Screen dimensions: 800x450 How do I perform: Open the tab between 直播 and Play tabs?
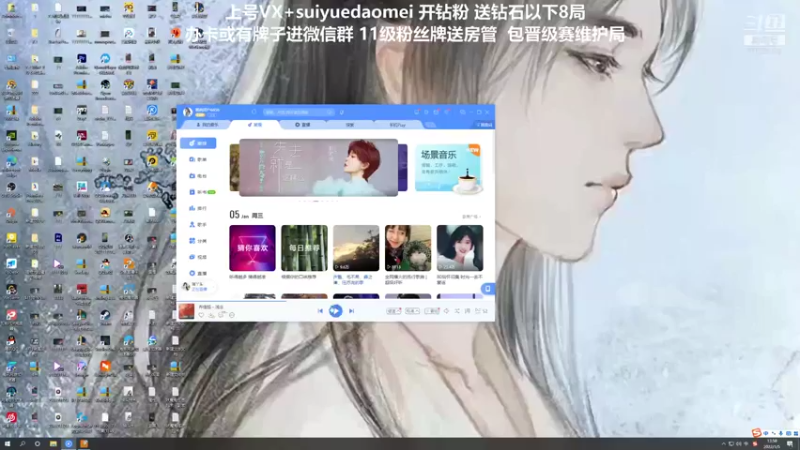tap(349, 125)
